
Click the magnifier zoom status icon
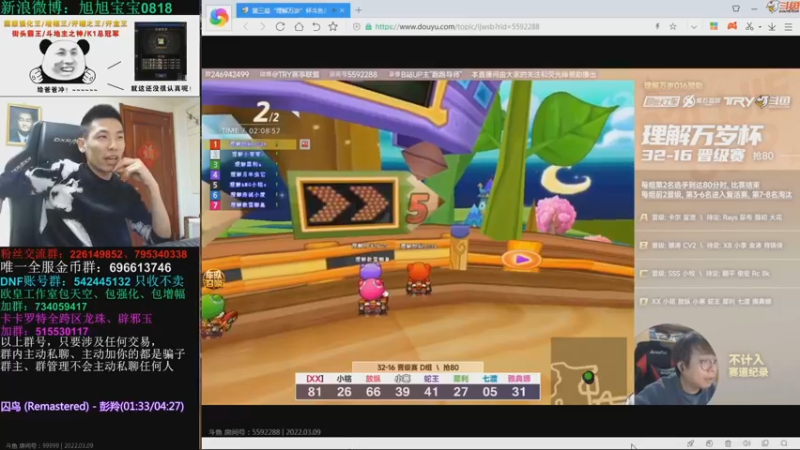click(784, 443)
